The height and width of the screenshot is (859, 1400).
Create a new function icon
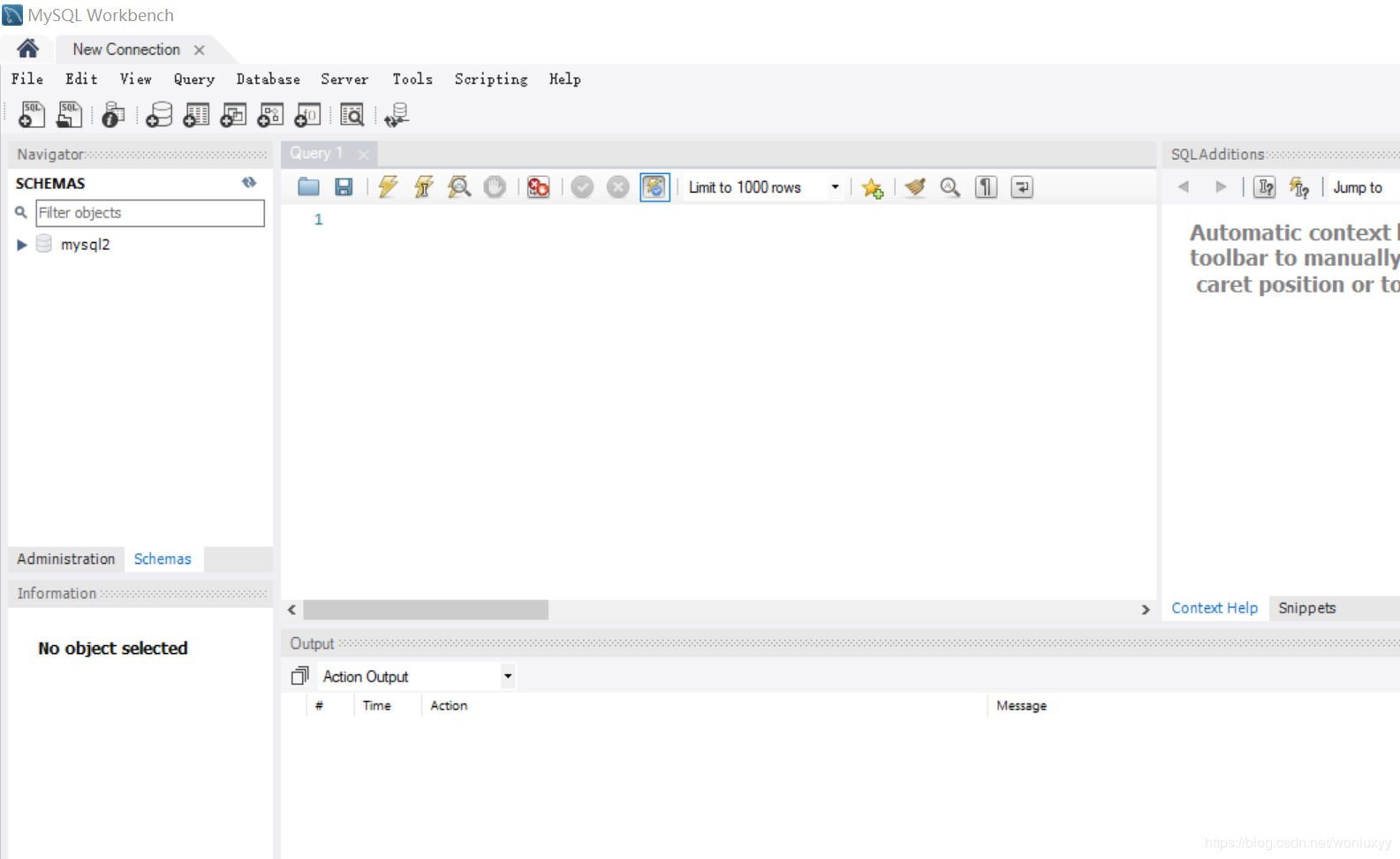[307, 115]
